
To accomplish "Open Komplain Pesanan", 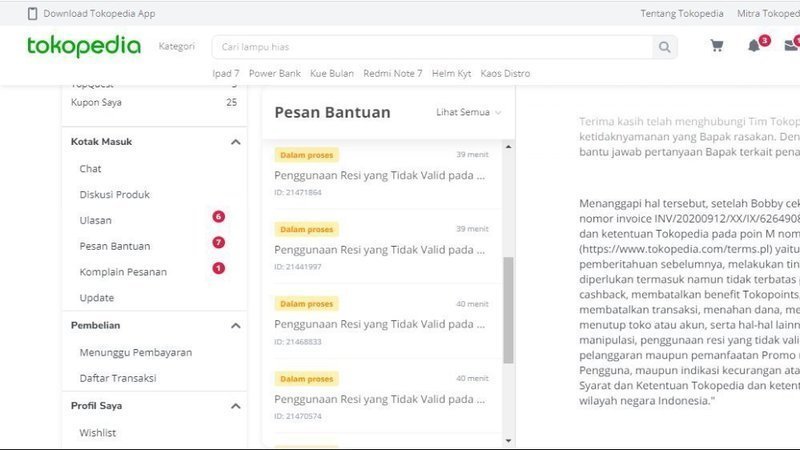I will (123, 272).
